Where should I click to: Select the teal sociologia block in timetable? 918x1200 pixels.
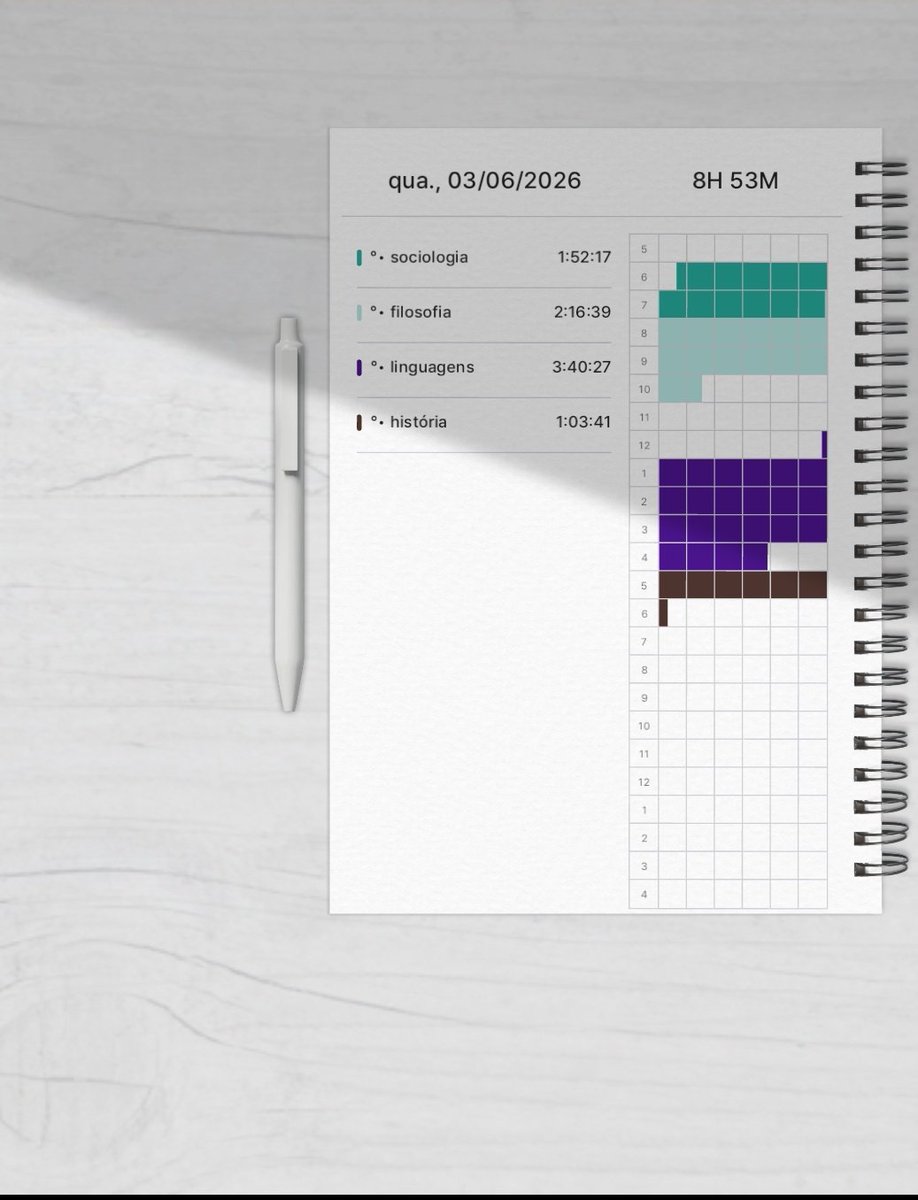743,290
